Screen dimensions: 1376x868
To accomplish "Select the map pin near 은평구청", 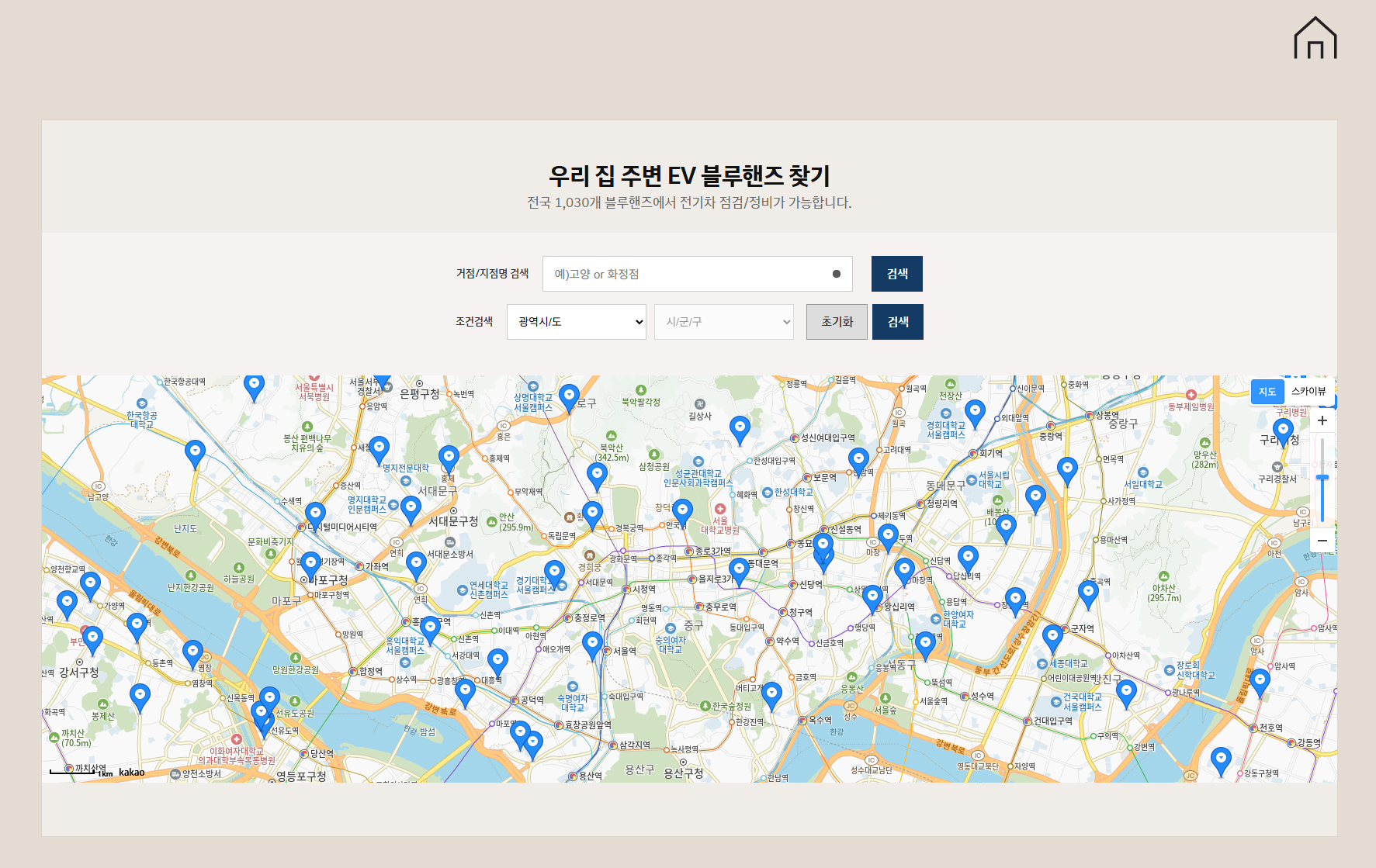I will 383,382.
